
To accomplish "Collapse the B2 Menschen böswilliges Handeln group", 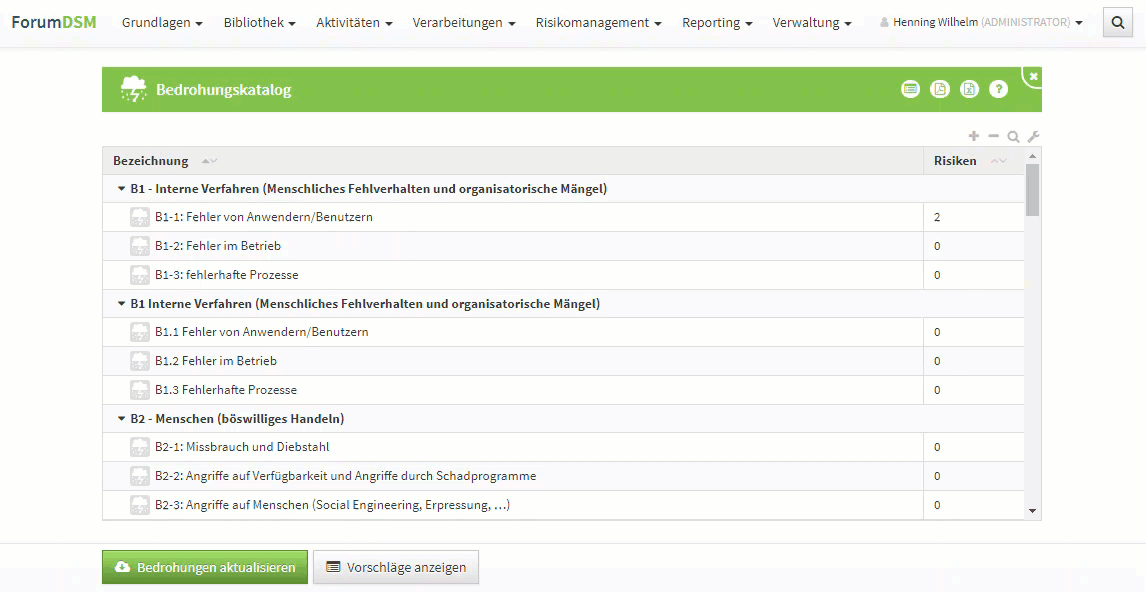I will tap(121, 418).
